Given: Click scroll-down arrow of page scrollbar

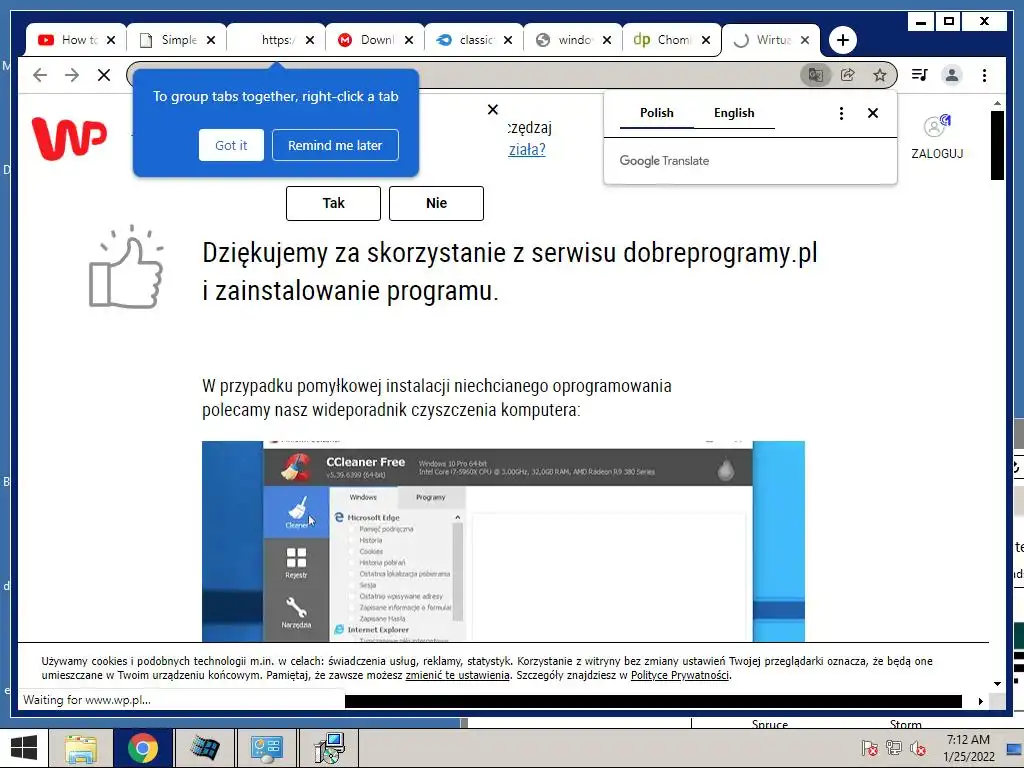Looking at the screenshot, I should (997, 684).
